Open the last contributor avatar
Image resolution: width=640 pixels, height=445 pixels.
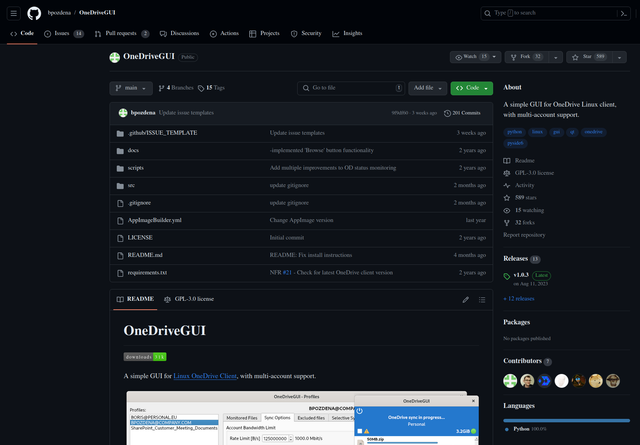point(613,381)
